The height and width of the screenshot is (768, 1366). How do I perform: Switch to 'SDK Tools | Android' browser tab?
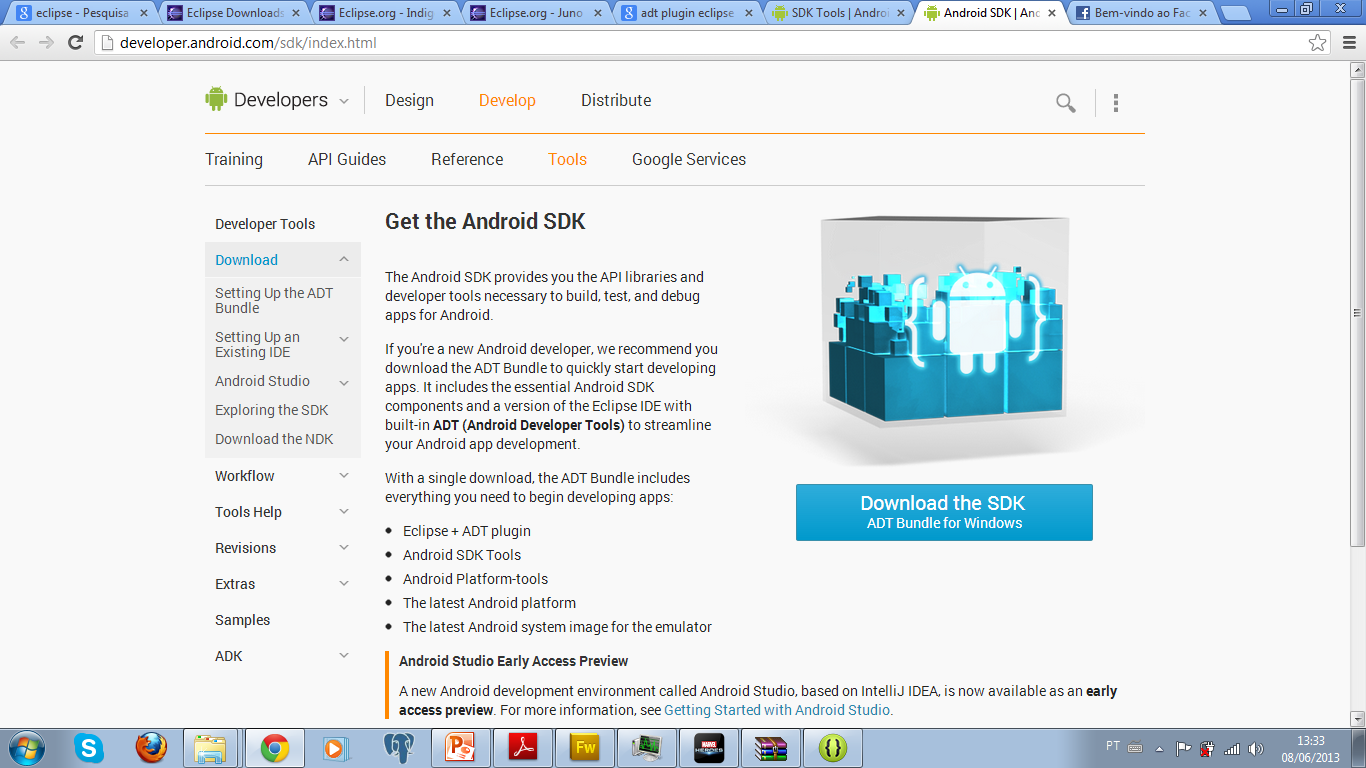[x=838, y=13]
